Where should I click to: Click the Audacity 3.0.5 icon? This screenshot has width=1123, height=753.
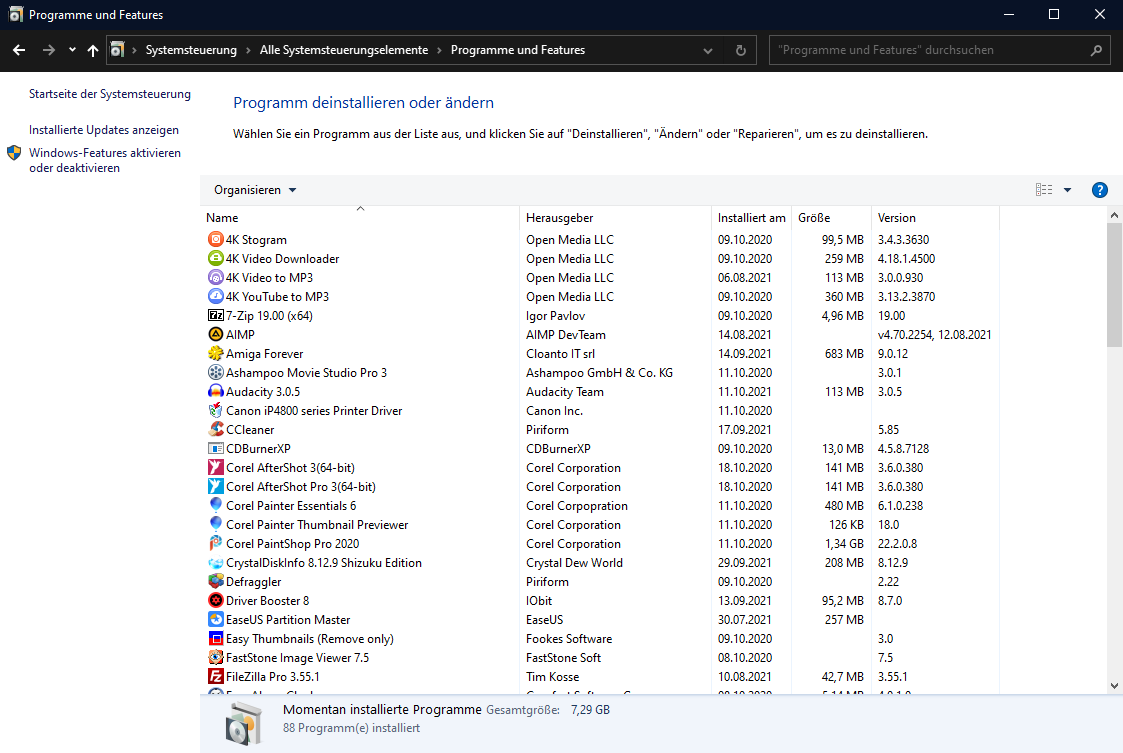[215, 392]
